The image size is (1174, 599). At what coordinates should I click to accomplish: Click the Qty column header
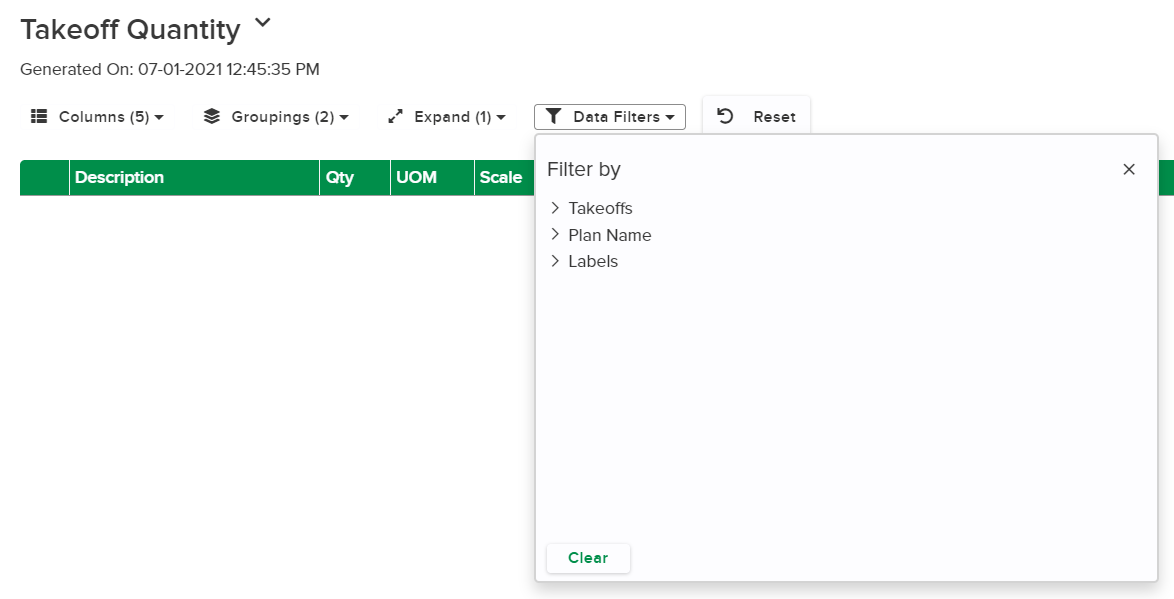[355, 177]
